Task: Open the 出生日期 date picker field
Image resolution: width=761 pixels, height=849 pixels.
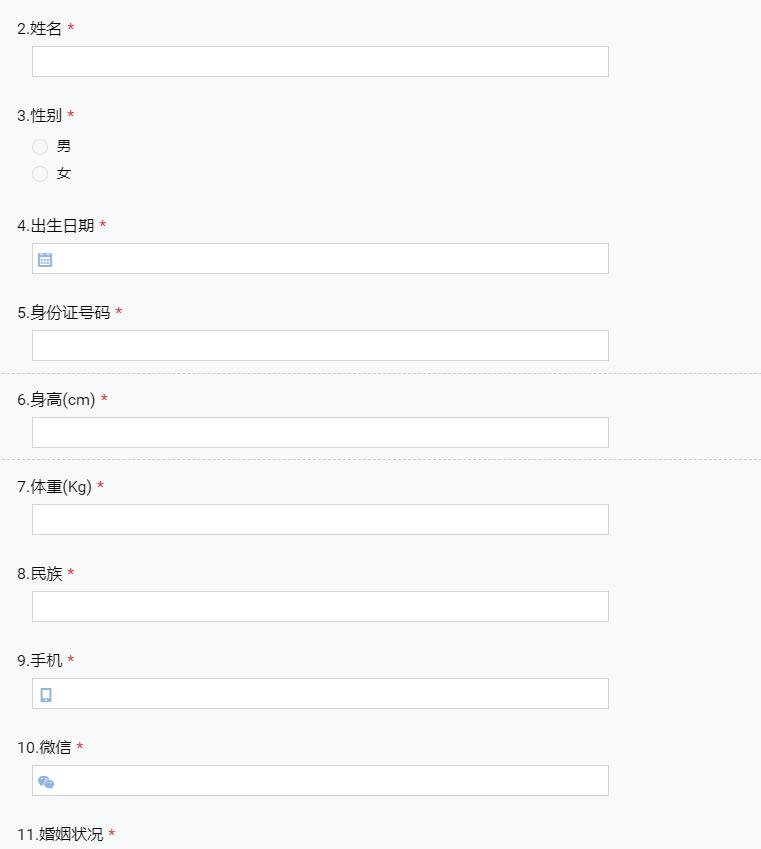Action: (x=320, y=259)
